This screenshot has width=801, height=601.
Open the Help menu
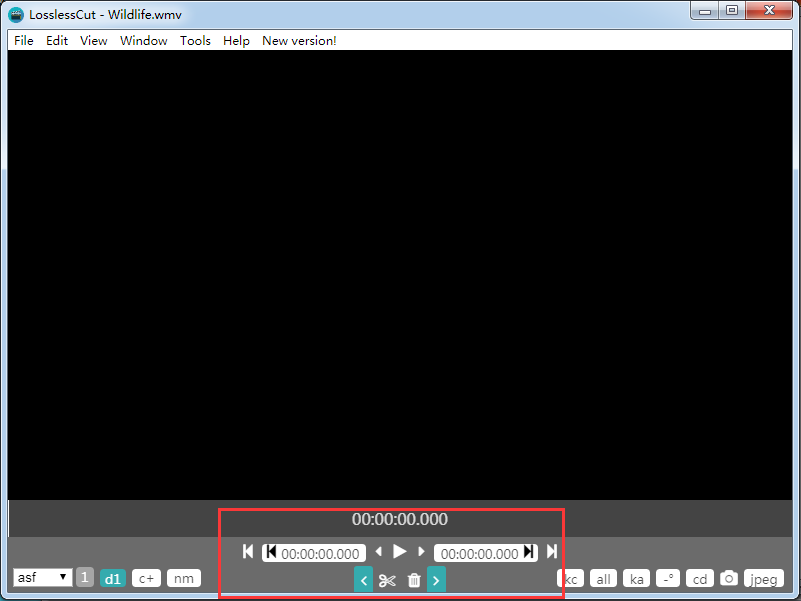click(x=236, y=41)
